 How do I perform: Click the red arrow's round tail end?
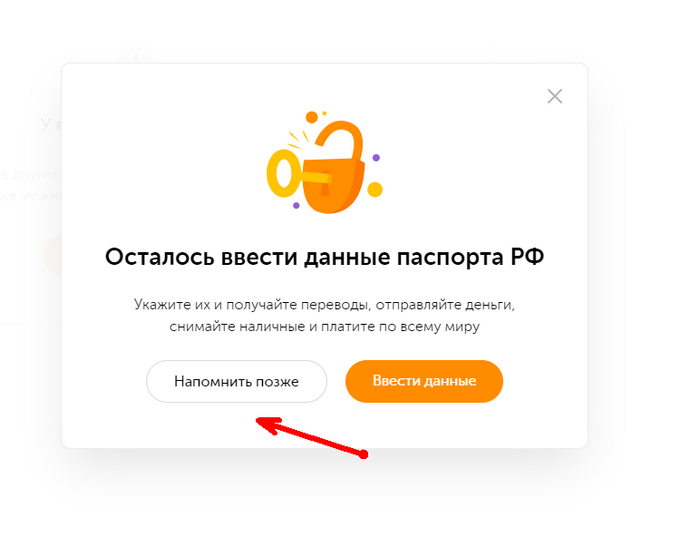click(x=364, y=454)
